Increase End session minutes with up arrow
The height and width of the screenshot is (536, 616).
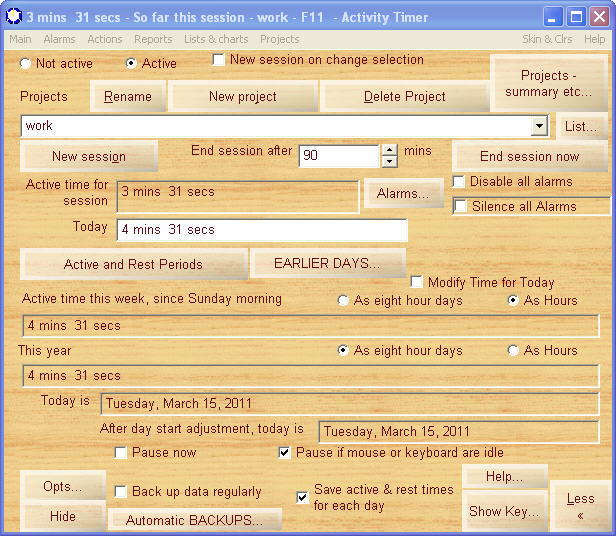coord(389,150)
